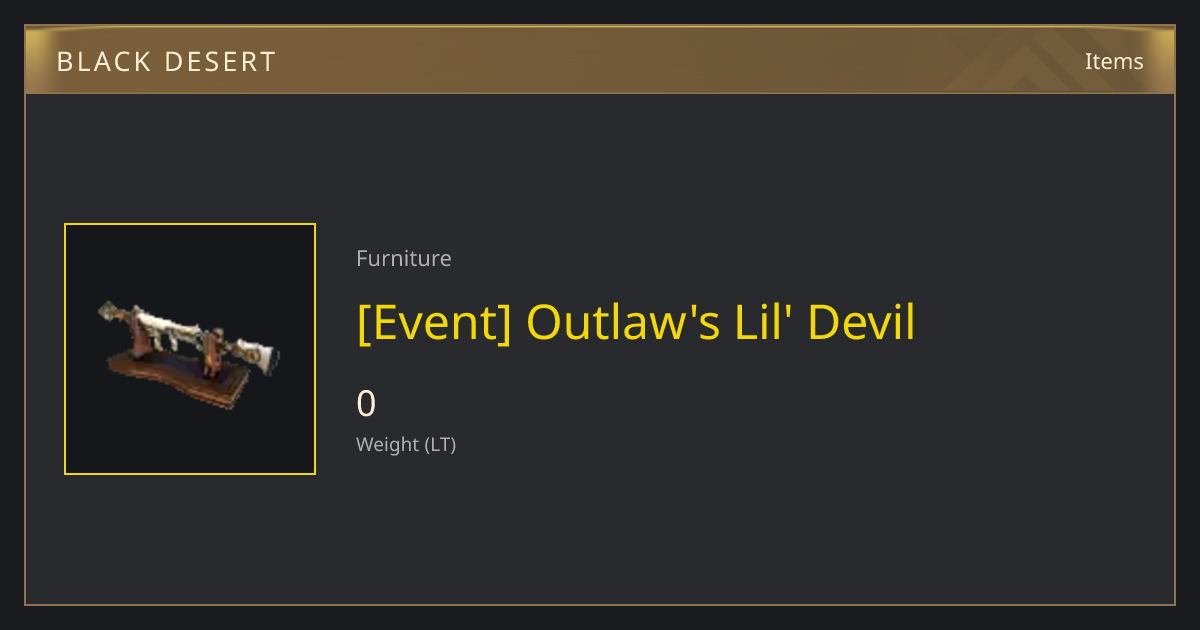The image size is (1200, 630).
Task: Select the weight value 0
Action: click(x=366, y=404)
